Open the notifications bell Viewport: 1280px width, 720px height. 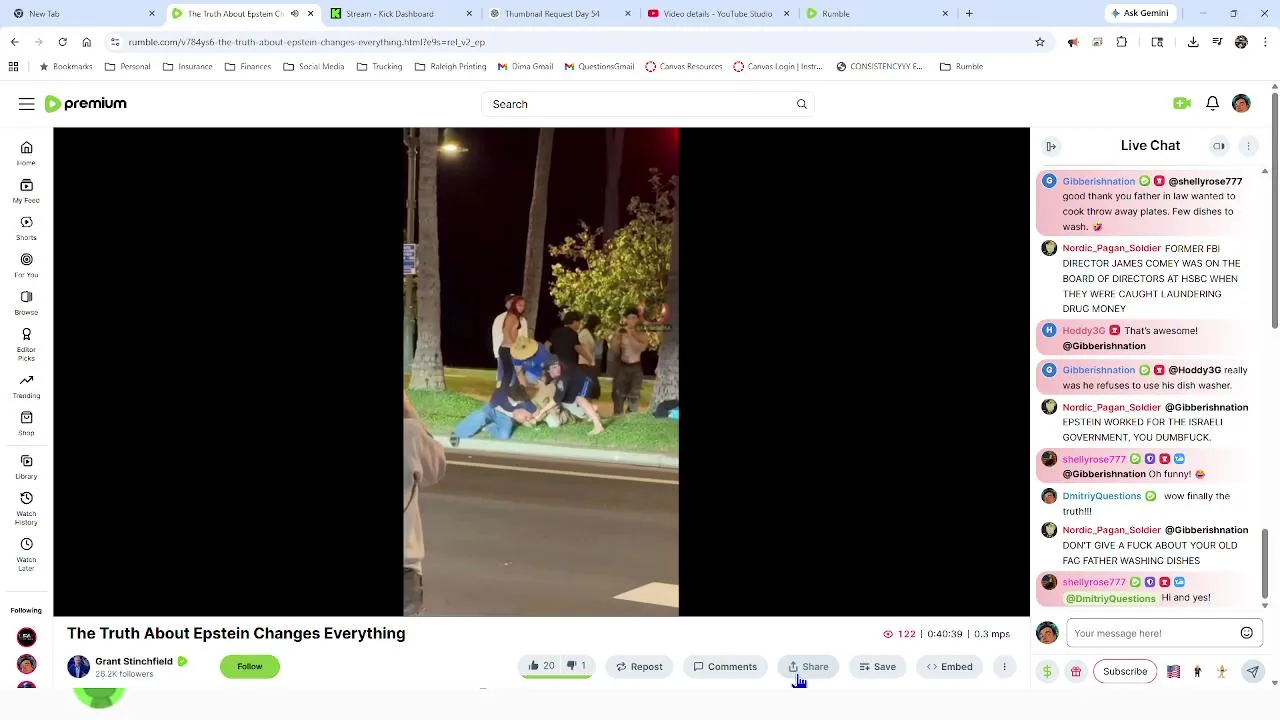1212,104
